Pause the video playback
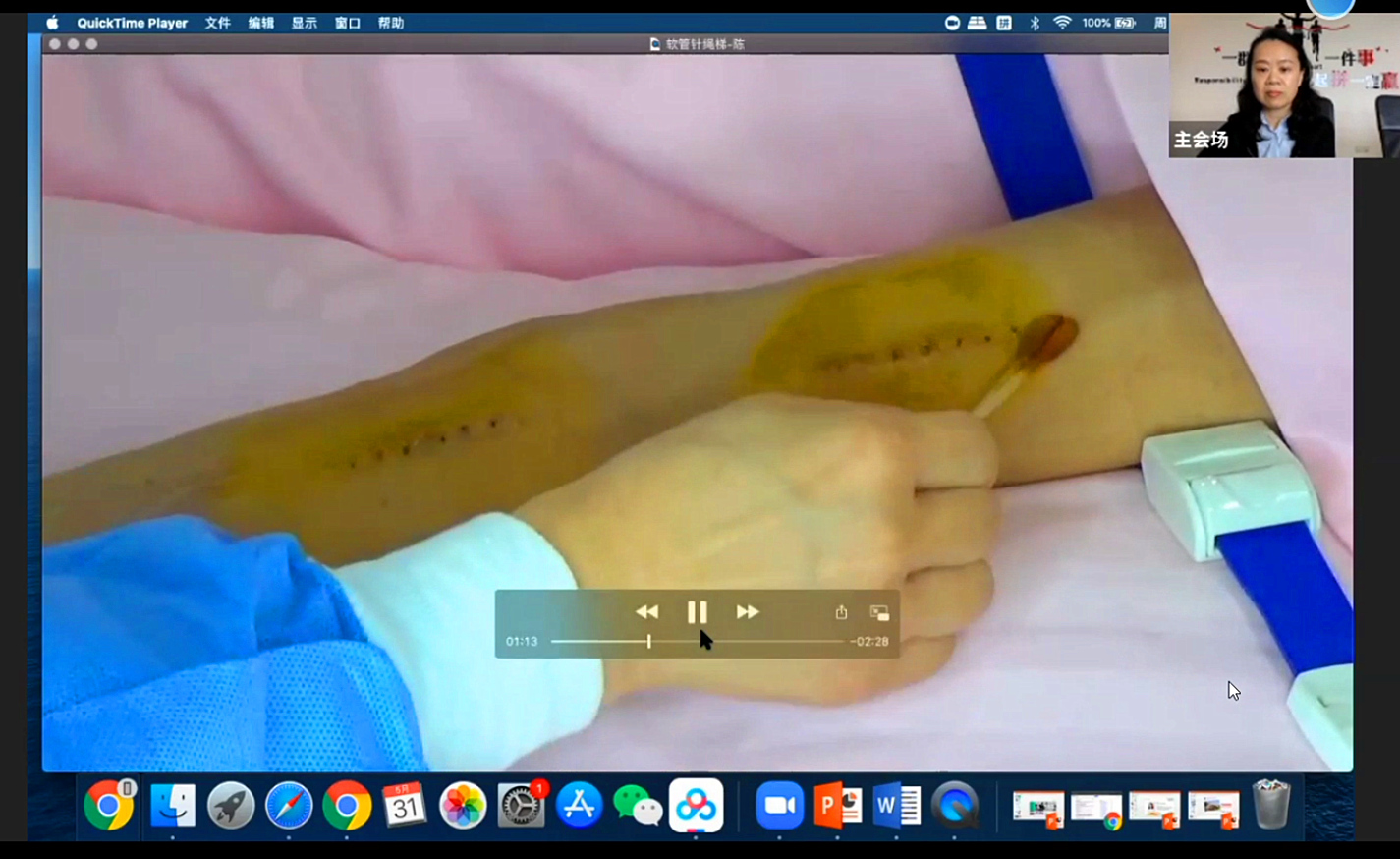Image resolution: width=1400 pixels, height=859 pixels. tap(697, 612)
